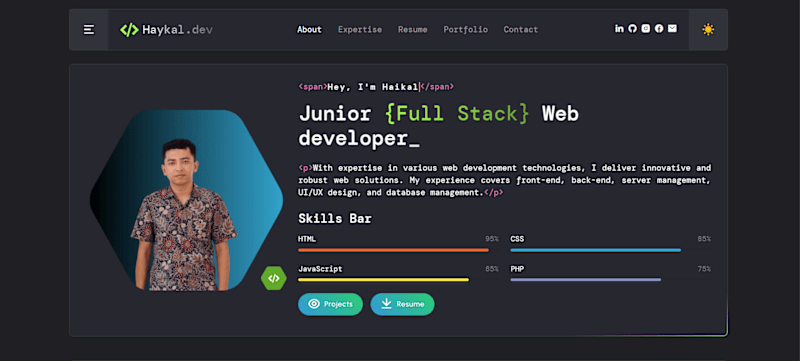Image resolution: width=800 pixels, height=361 pixels.
Task: Click the PHP purple skill bar
Action: tap(586, 279)
